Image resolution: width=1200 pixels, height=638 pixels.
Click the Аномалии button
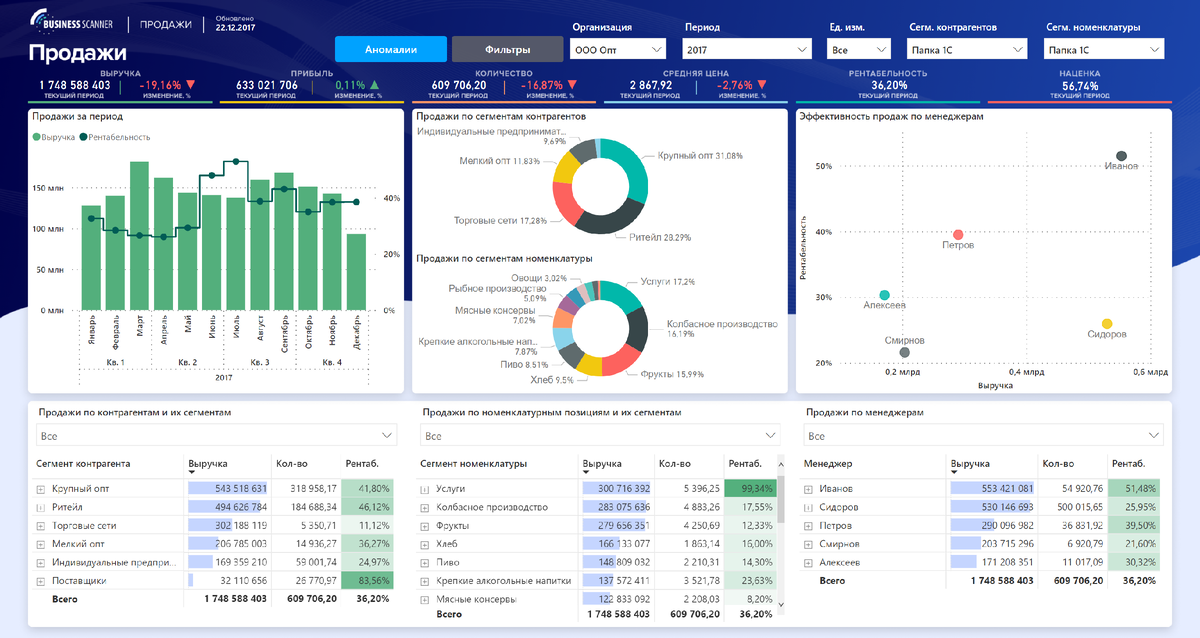[x=390, y=49]
